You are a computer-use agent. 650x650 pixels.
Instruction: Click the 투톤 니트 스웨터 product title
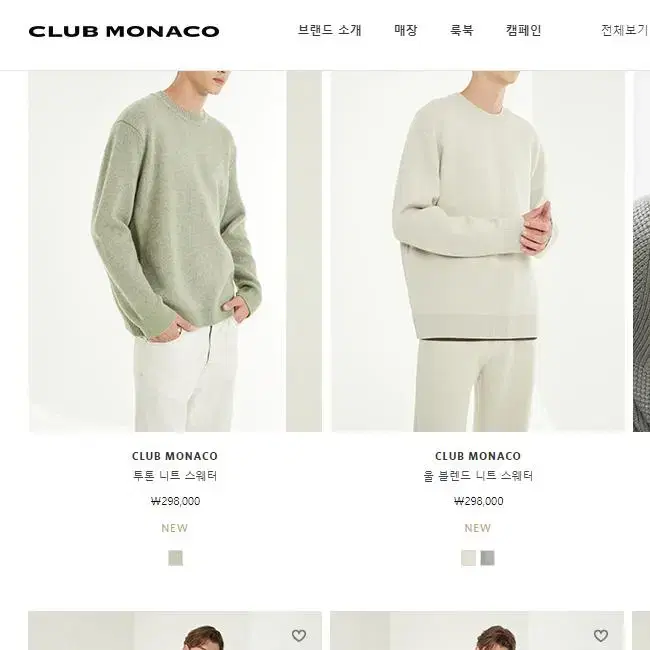[x=175, y=476]
